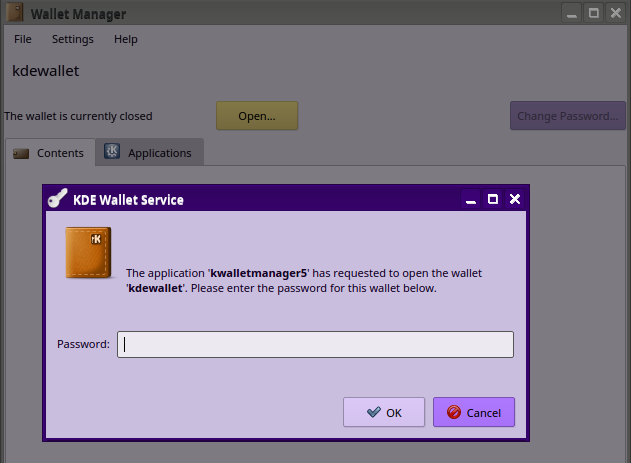This screenshot has height=463, width=631.
Task: Confirm the password with OK
Action: point(384,412)
